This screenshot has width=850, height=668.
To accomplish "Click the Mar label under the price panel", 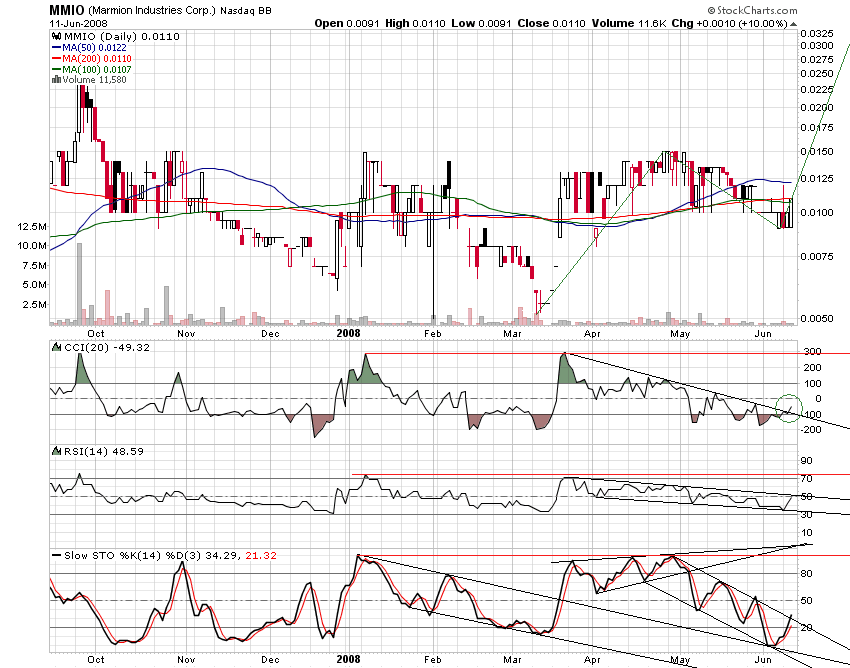I will 512,333.
